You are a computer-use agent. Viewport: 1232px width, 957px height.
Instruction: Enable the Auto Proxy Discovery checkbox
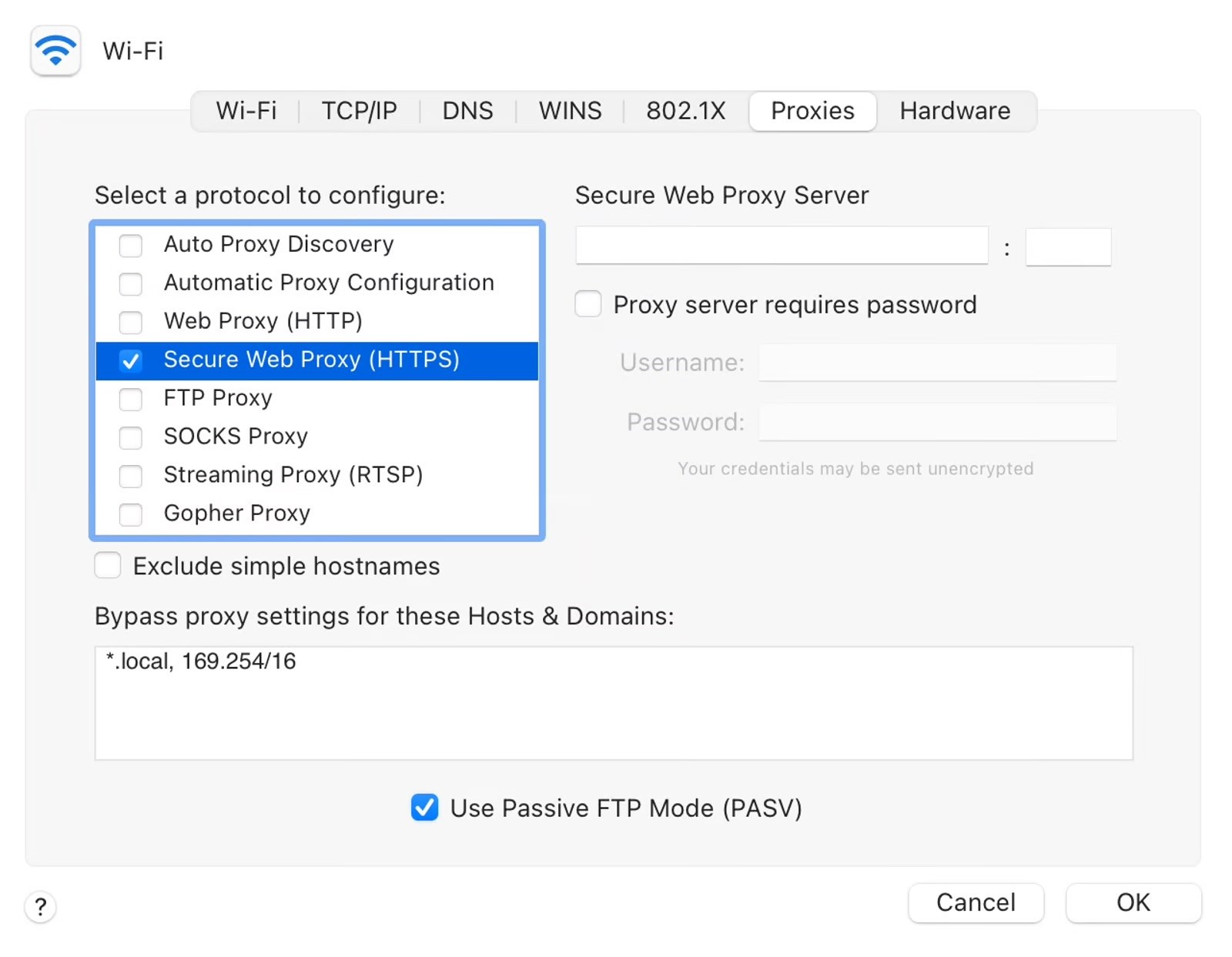coord(131,245)
